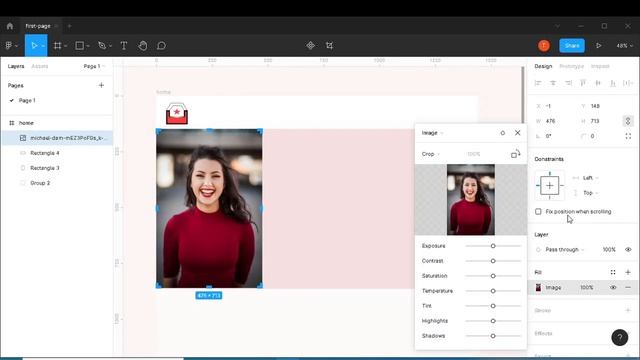Select the Move tool
Screen dimensions: 640x360
tap(34, 46)
